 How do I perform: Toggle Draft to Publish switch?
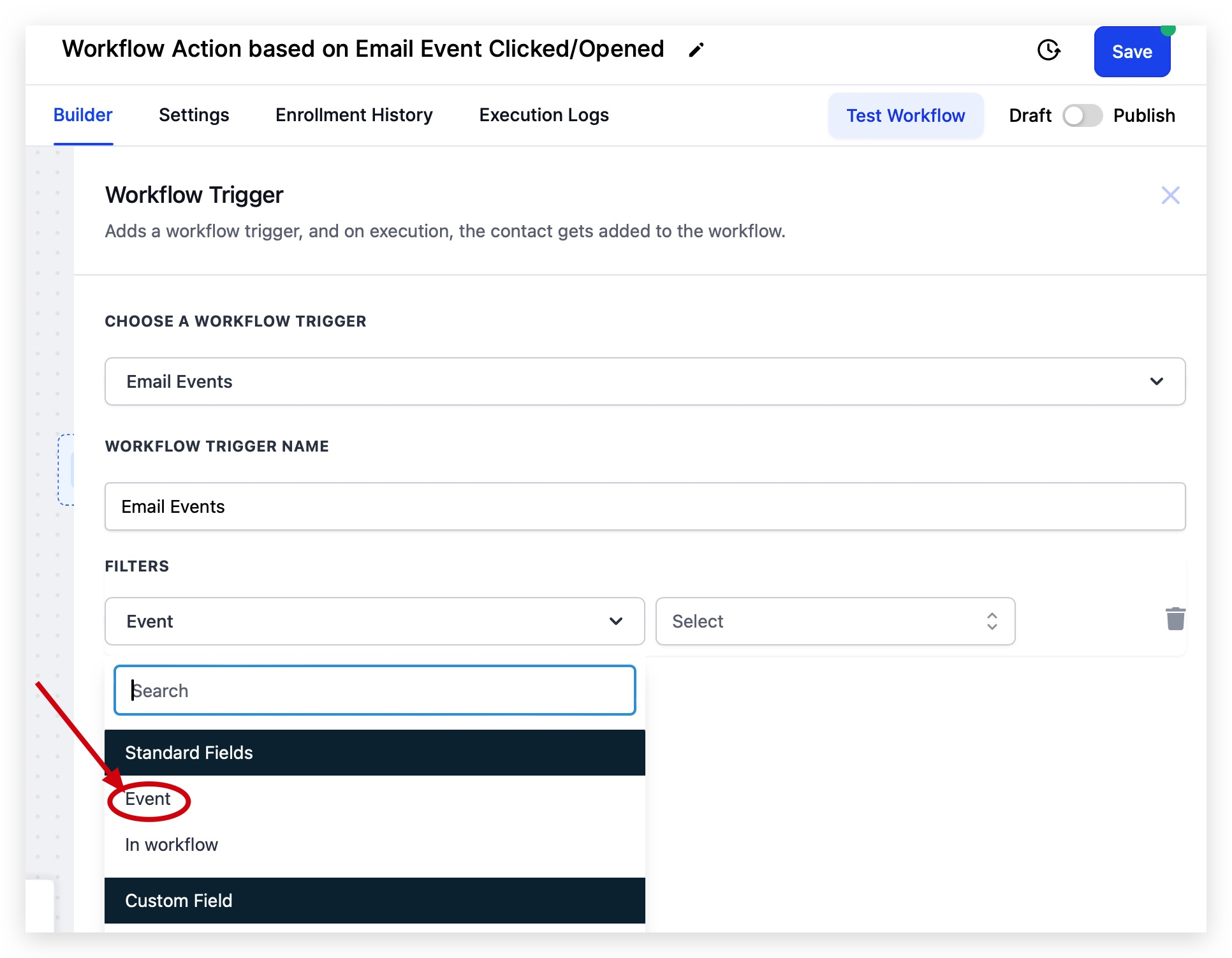pos(1082,115)
